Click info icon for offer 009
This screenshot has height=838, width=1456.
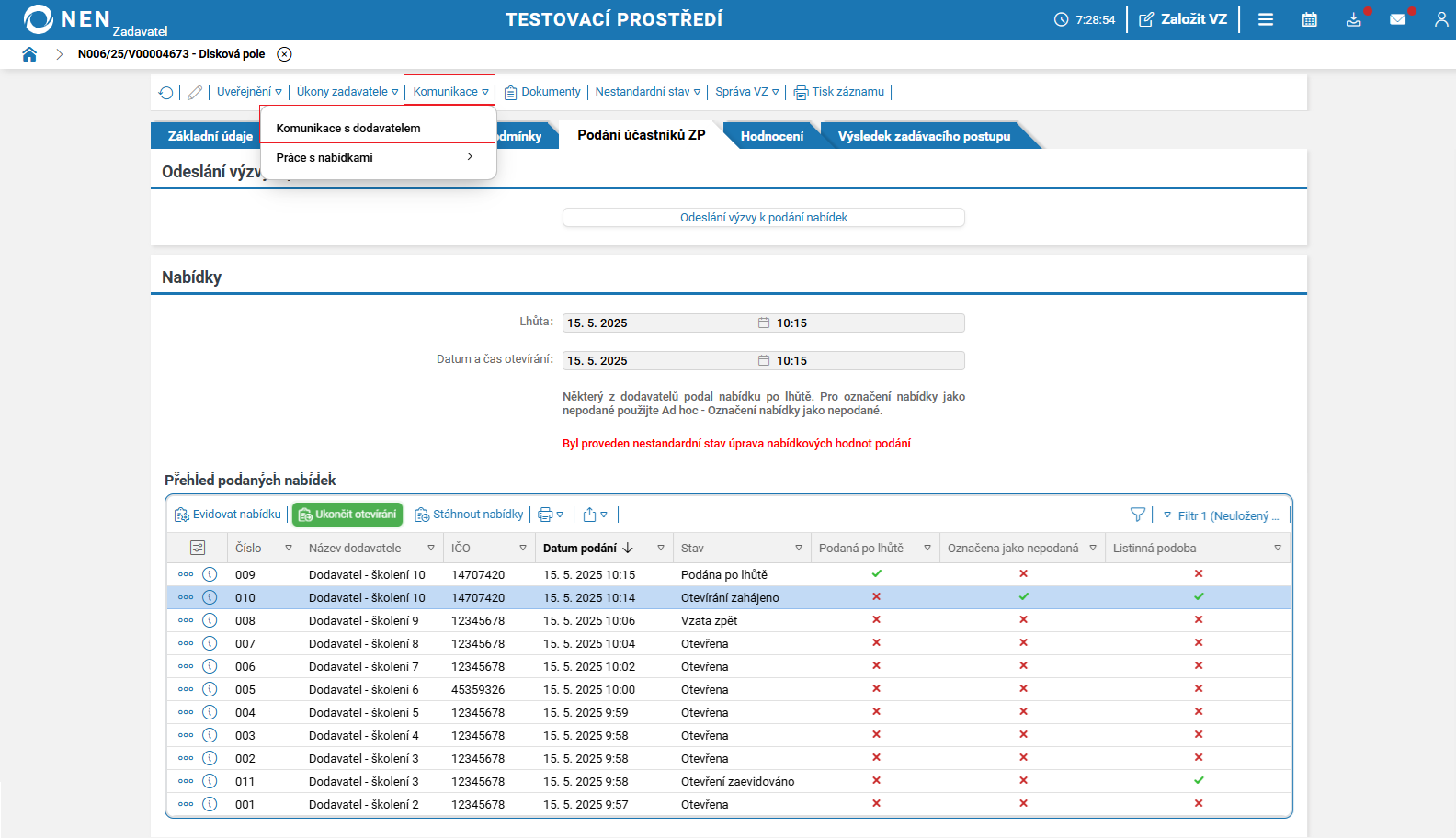[210, 574]
